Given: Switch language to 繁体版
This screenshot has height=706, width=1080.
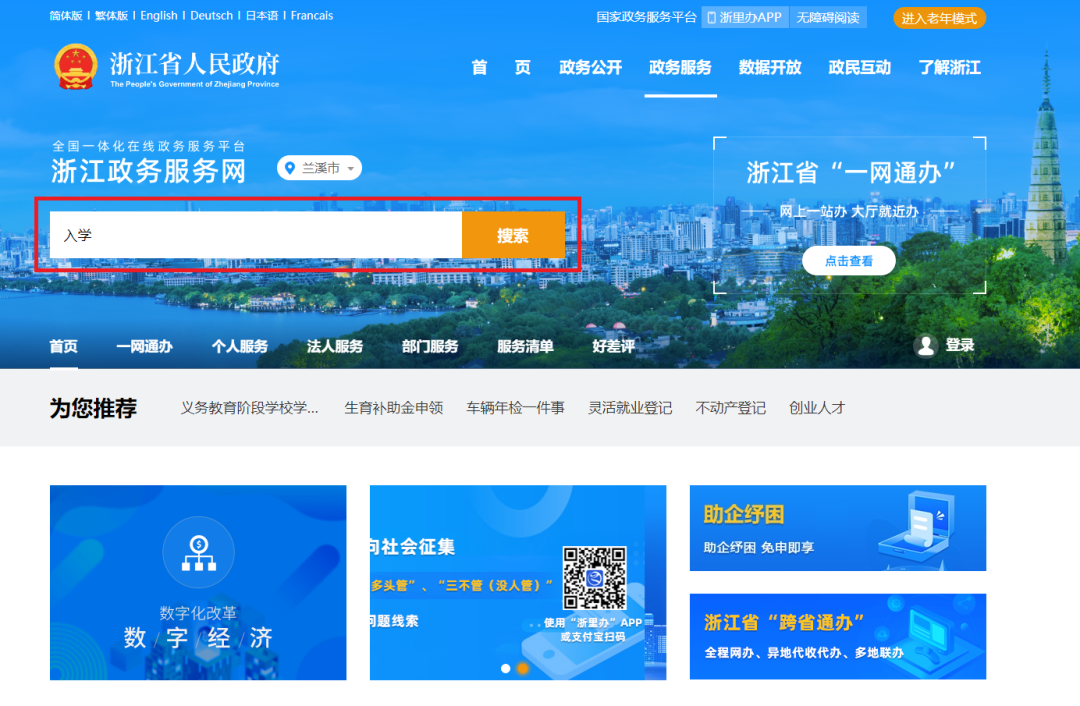Looking at the screenshot, I should (x=112, y=16).
